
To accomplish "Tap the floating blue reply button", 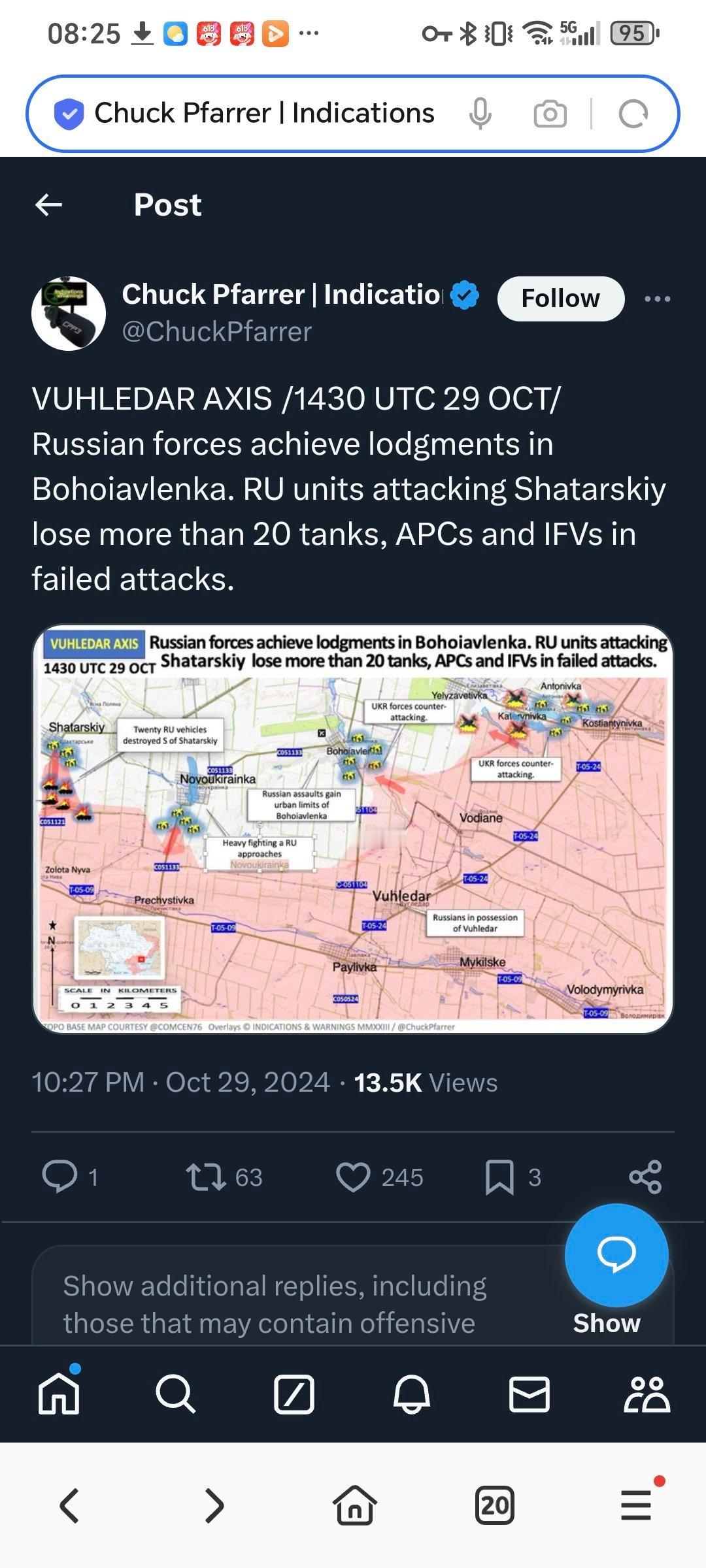I will (x=616, y=1255).
